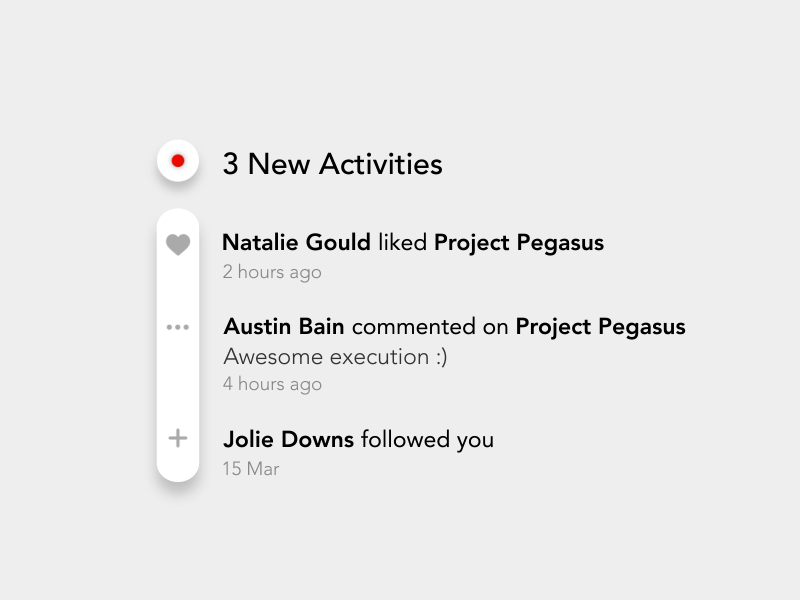The image size is (800, 600).
Task: Click the number 3 in the heading
Action: click(230, 163)
